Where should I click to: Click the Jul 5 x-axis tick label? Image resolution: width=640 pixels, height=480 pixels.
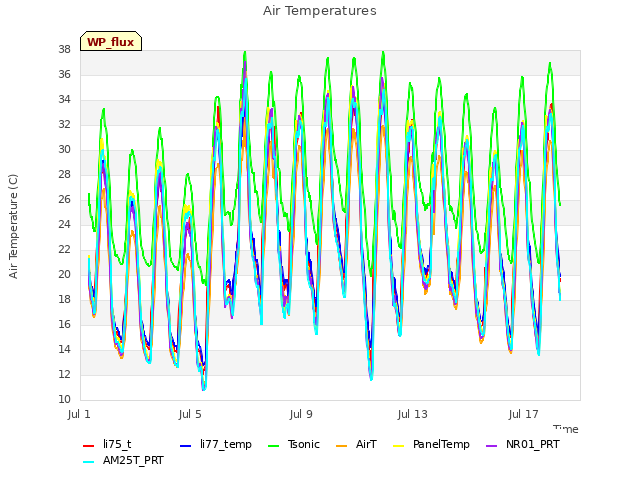(190, 414)
